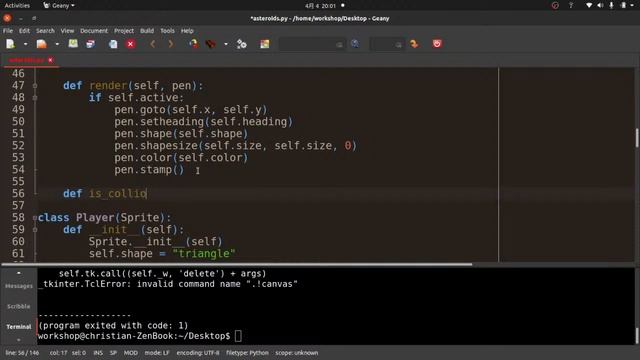The height and width of the screenshot is (360, 640).
Task: Collapse the 'if self.active' fold marker
Action: click(x=35, y=98)
